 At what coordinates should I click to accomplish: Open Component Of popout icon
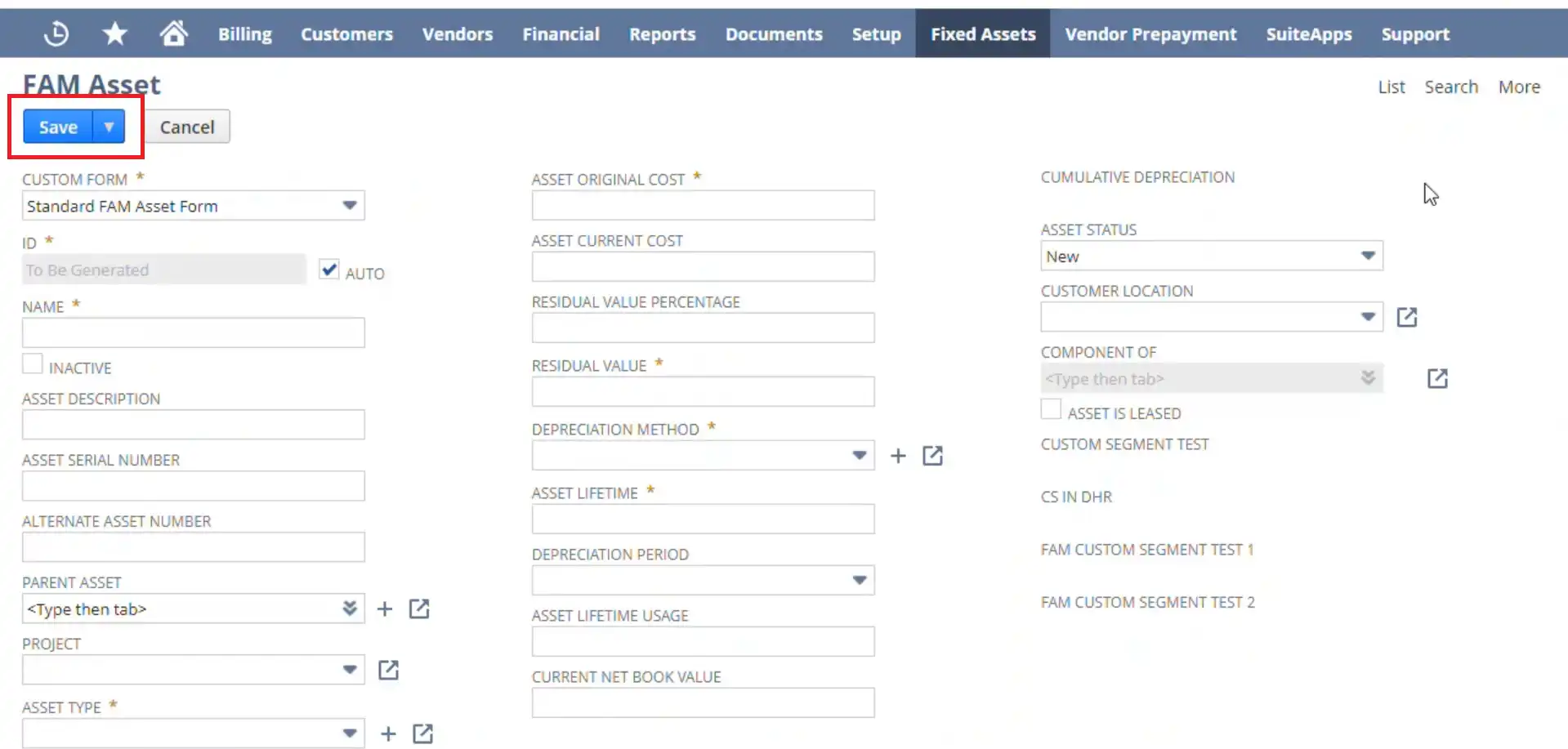1437,377
